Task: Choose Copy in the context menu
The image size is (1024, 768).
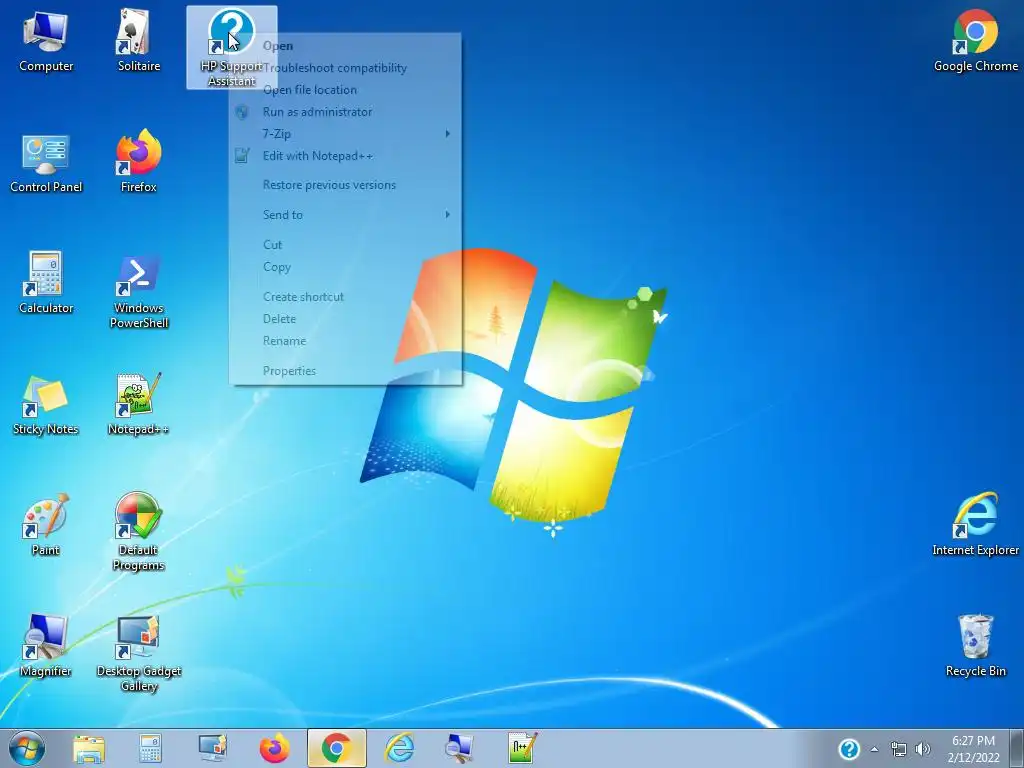Action: coord(345,267)
